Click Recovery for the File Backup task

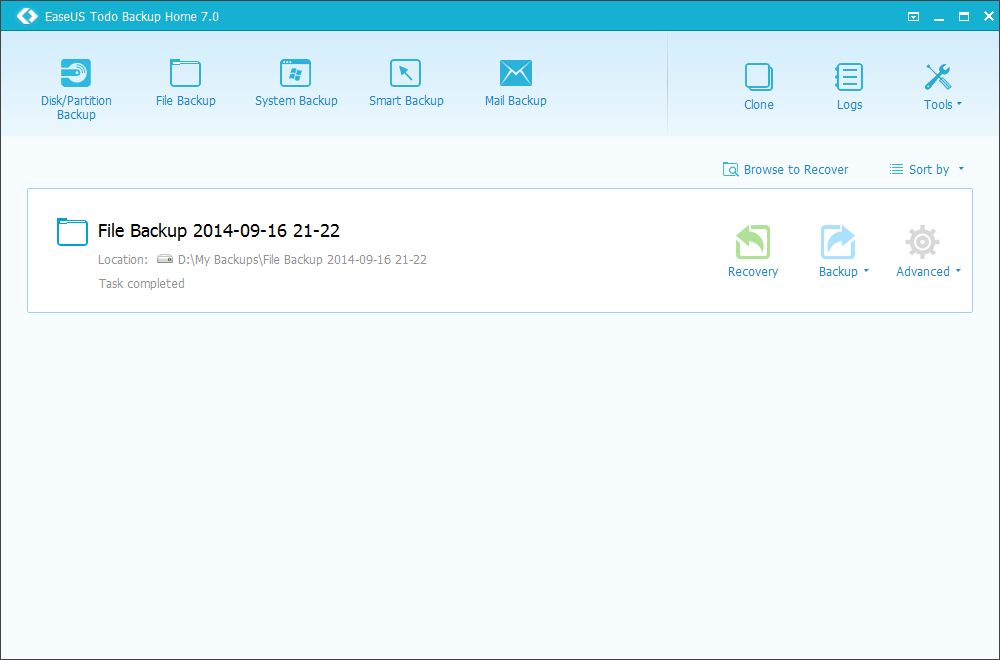click(753, 251)
